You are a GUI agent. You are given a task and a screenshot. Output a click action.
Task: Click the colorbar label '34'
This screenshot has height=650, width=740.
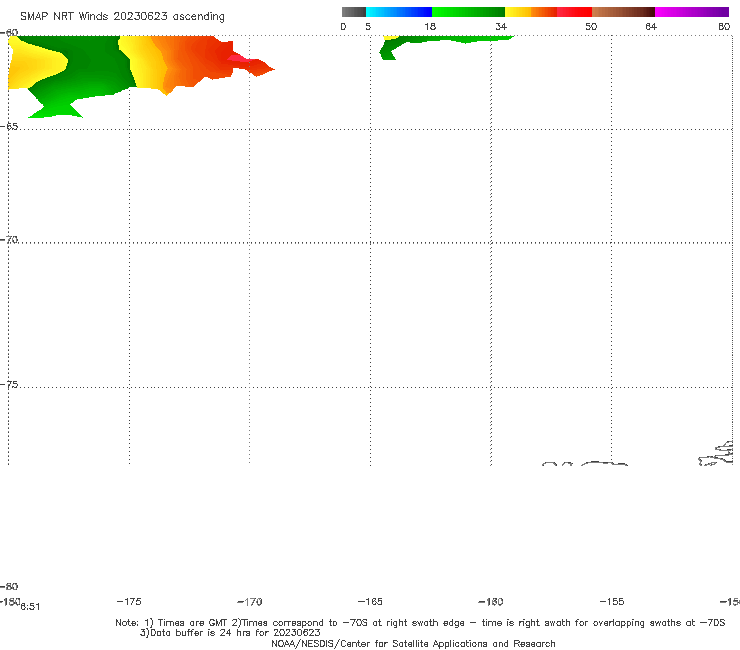point(501,26)
